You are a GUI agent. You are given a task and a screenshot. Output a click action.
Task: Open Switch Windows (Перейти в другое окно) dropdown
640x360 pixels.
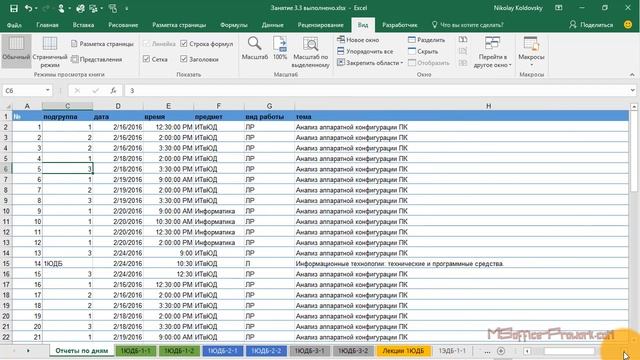[492, 52]
